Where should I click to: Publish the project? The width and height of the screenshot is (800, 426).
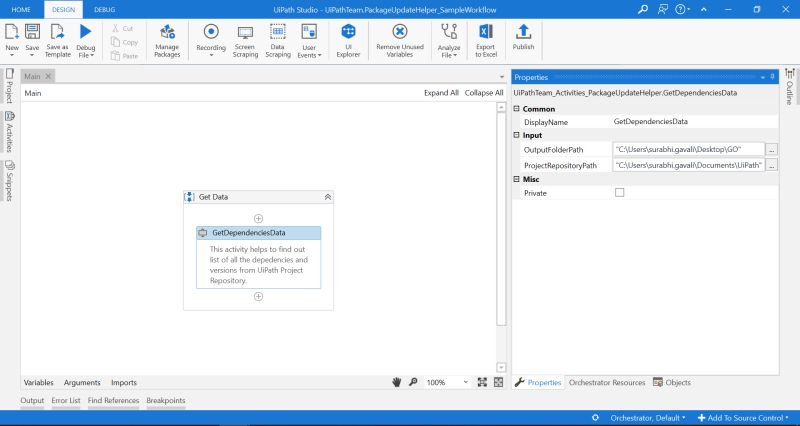[523, 38]
